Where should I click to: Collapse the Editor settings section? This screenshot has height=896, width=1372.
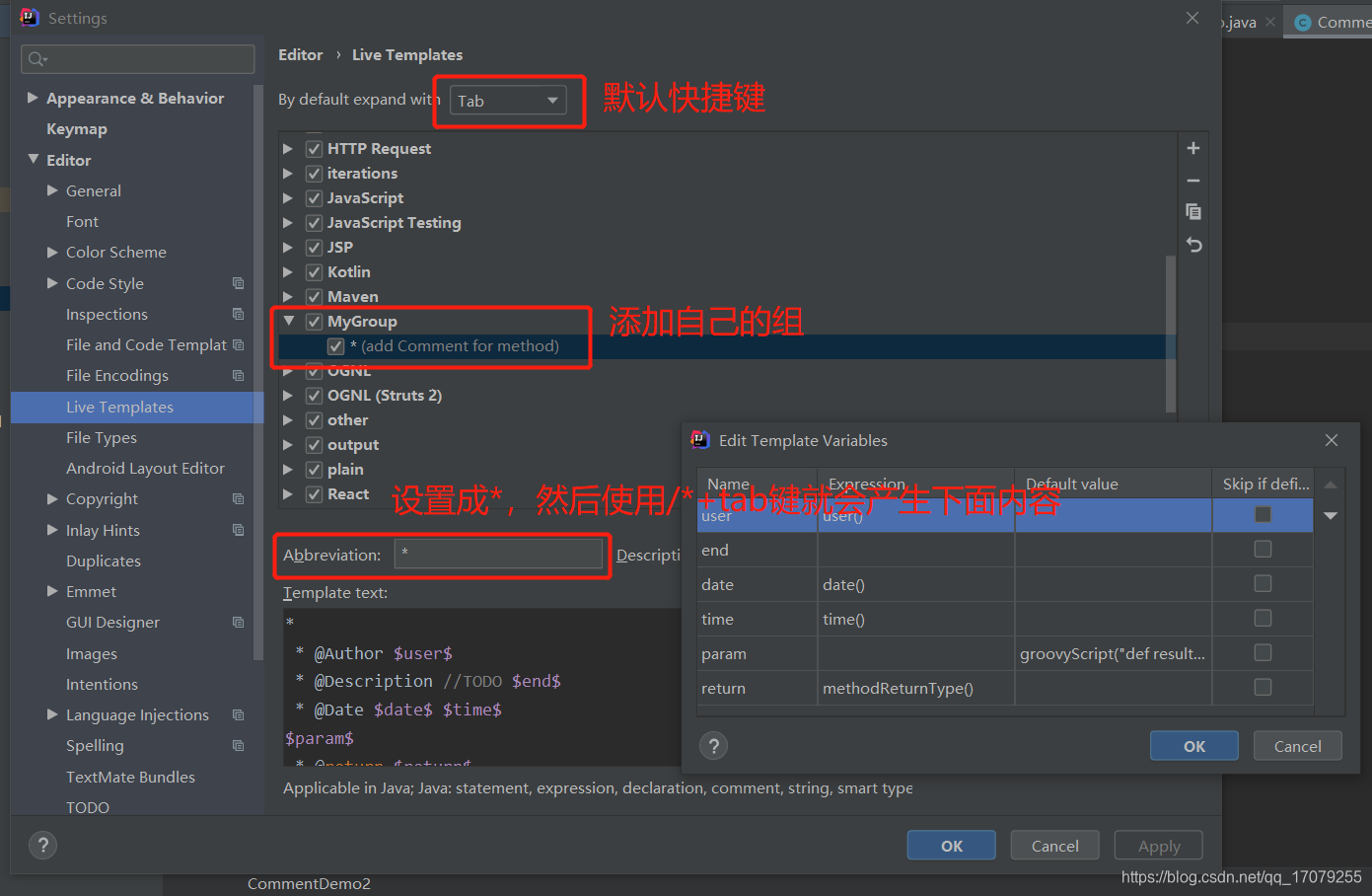pyautogui.click(x=33, y=159)
